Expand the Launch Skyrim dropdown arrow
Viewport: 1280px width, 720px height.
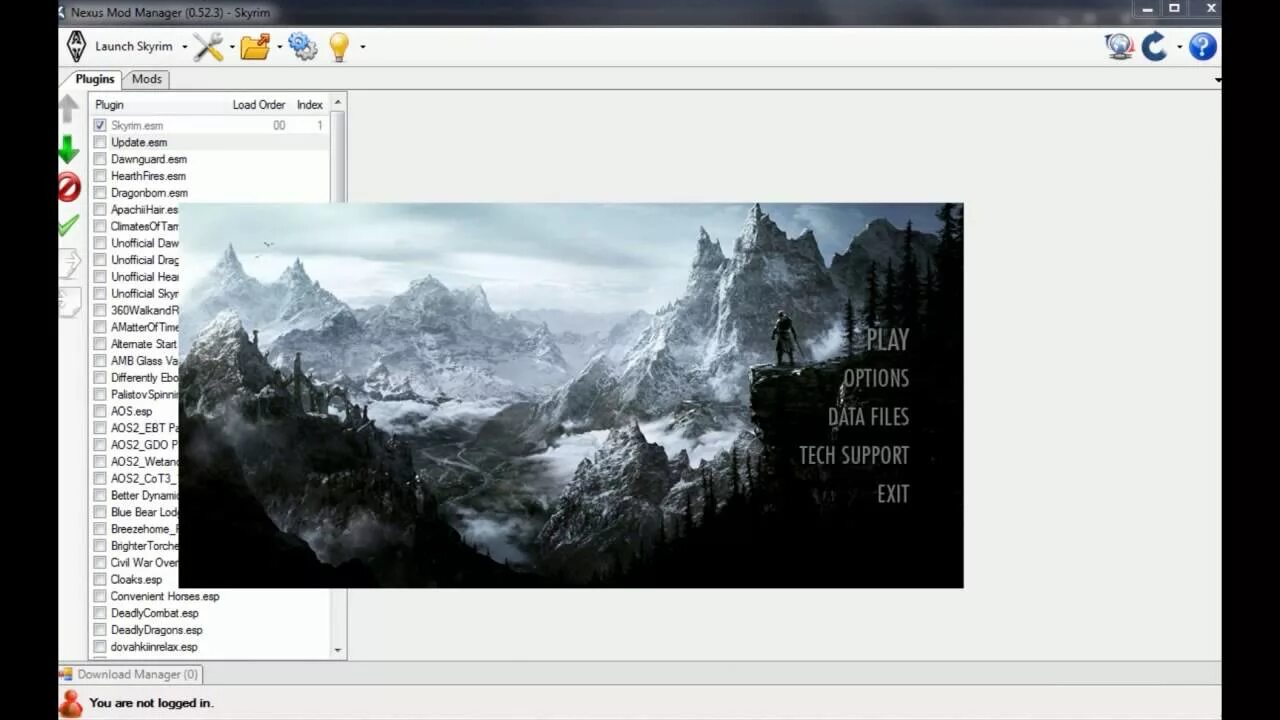pyautogui.click(x=184, y=47)
